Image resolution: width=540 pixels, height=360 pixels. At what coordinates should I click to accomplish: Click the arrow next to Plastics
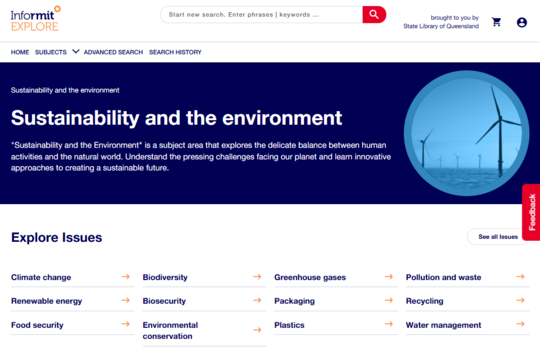point(389,324)
